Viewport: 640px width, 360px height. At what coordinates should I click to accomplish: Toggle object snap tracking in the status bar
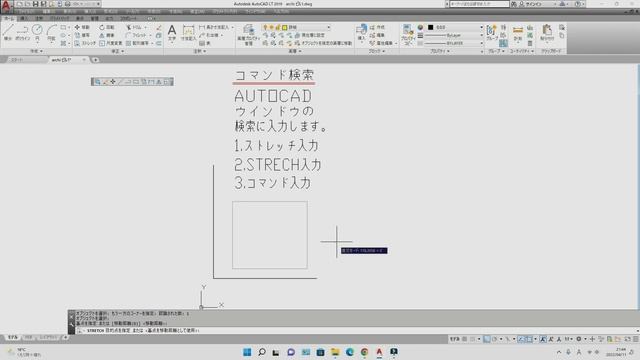pos(521,339)
